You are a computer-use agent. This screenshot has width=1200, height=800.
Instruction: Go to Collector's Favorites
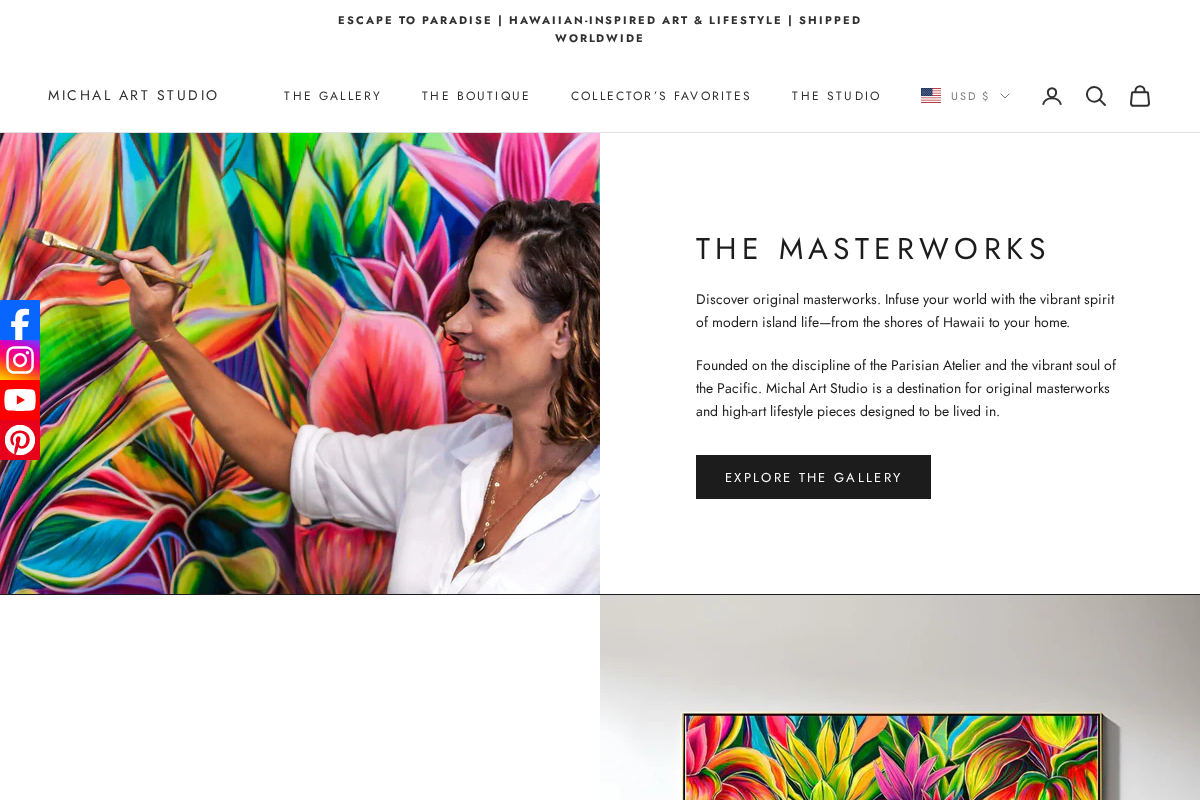pos(661,96)
